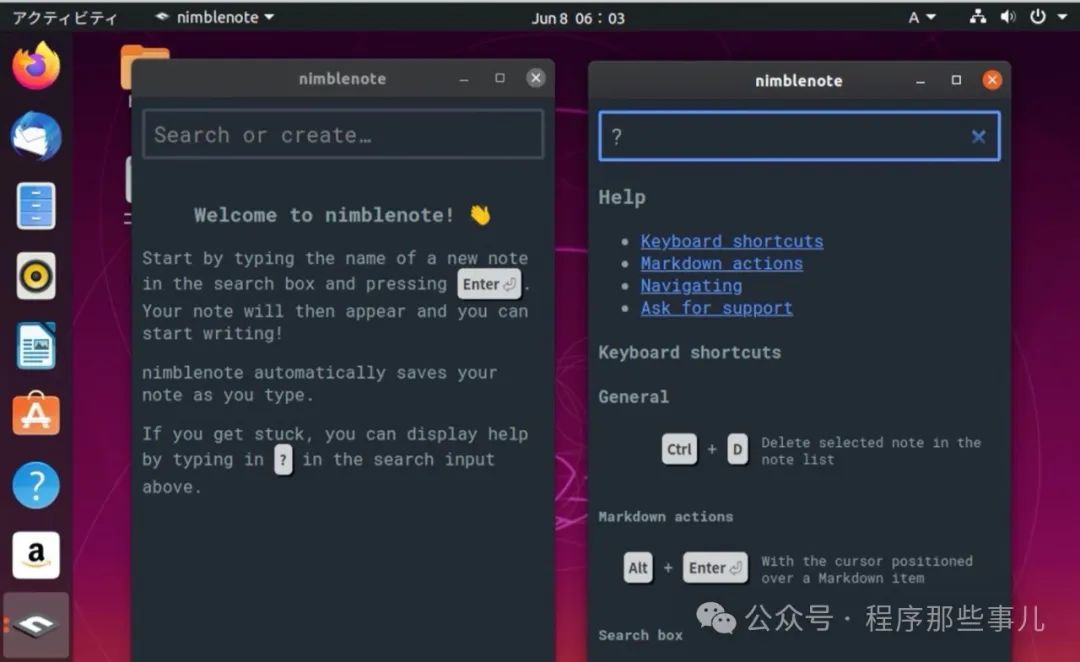This screenshot has width=1080, height=662.
Task: Open Firefox from the dock
Action: 36,65
